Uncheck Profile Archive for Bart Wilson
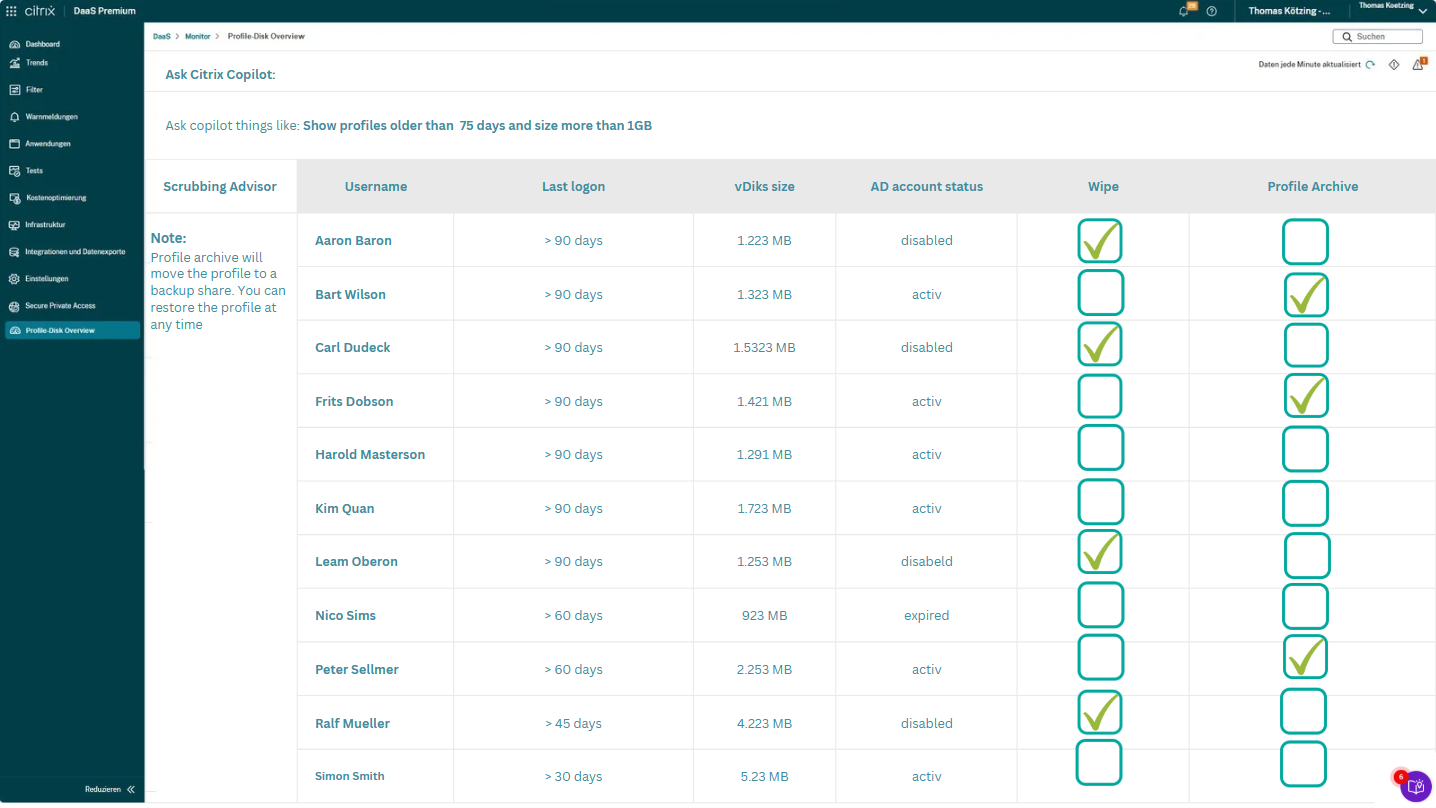The width and height of the screenshot is (1436, 808). (x=1306, y=295)
